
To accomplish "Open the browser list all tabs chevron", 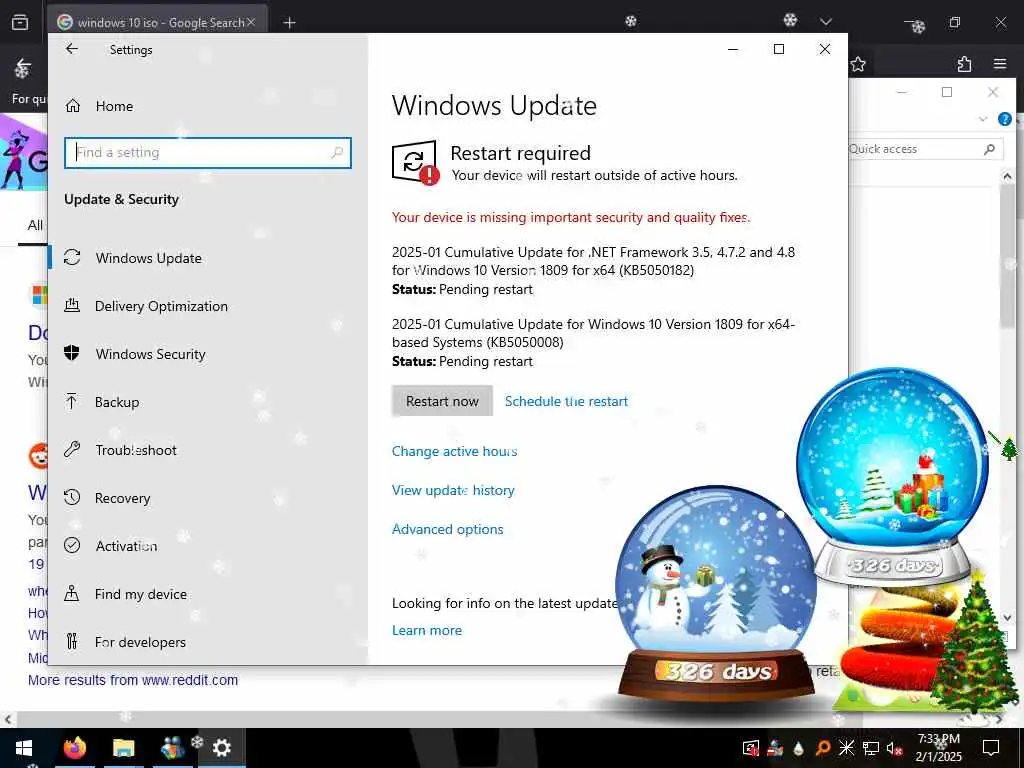I will tap(825, 22).
